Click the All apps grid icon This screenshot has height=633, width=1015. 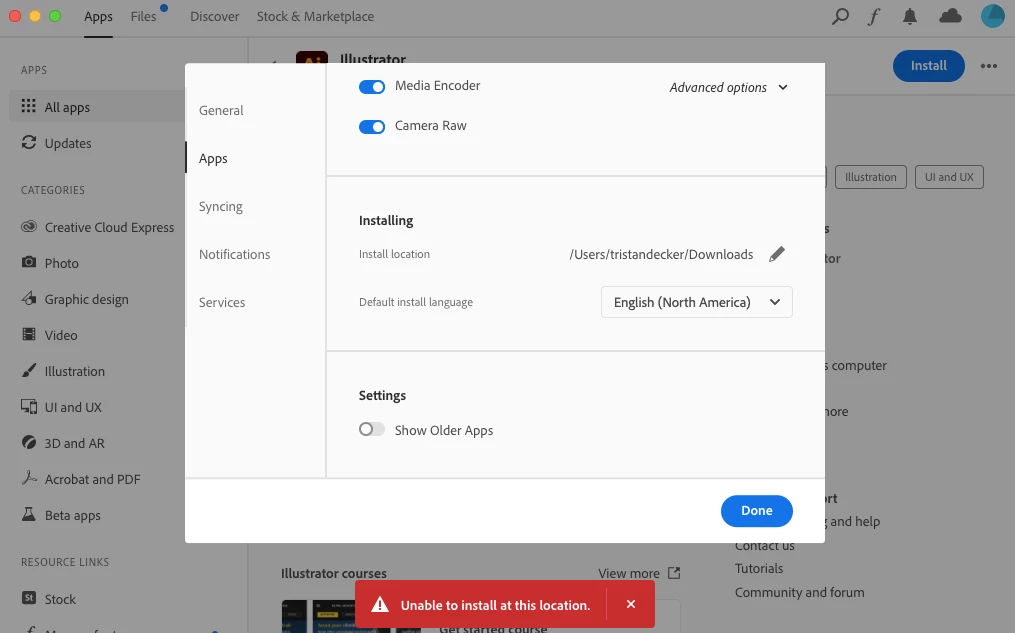coord(28,106)
